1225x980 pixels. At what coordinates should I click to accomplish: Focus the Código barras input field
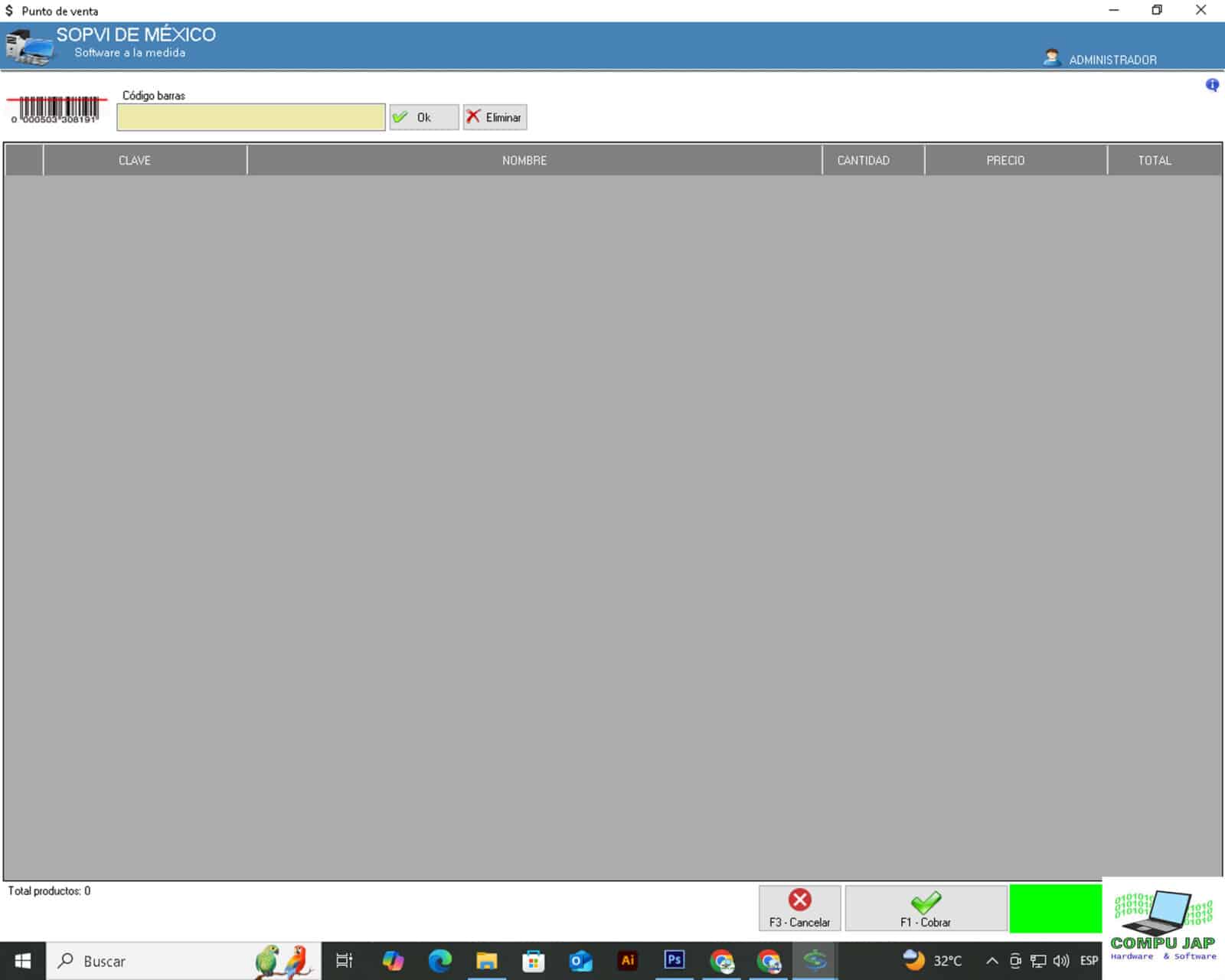click(251, 117)
